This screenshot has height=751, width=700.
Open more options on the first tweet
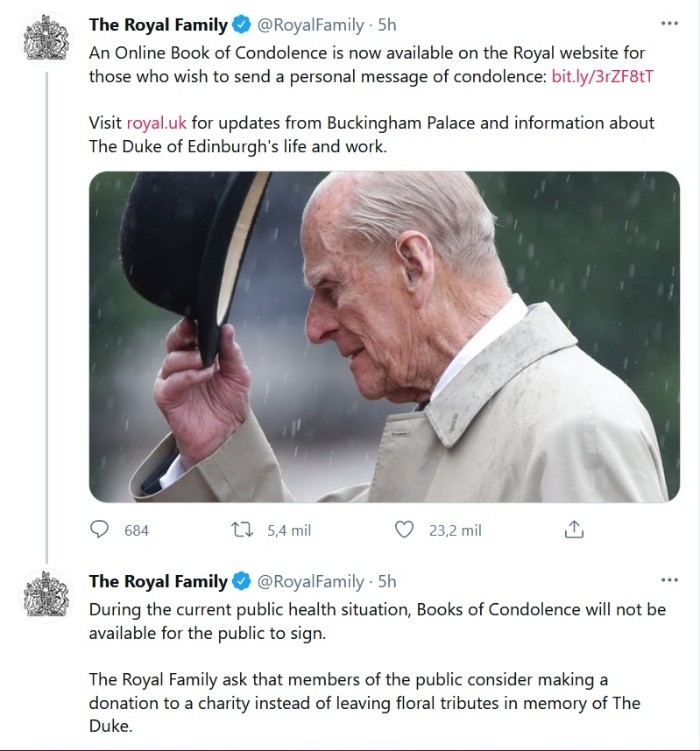(x=669, y=24)
